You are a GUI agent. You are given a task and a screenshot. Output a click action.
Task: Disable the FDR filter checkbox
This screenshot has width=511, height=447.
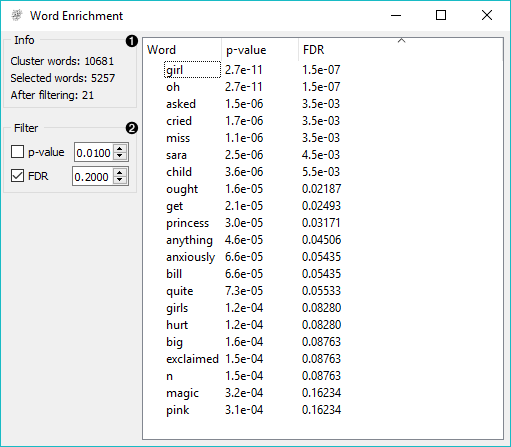click(x=17, y=176)
